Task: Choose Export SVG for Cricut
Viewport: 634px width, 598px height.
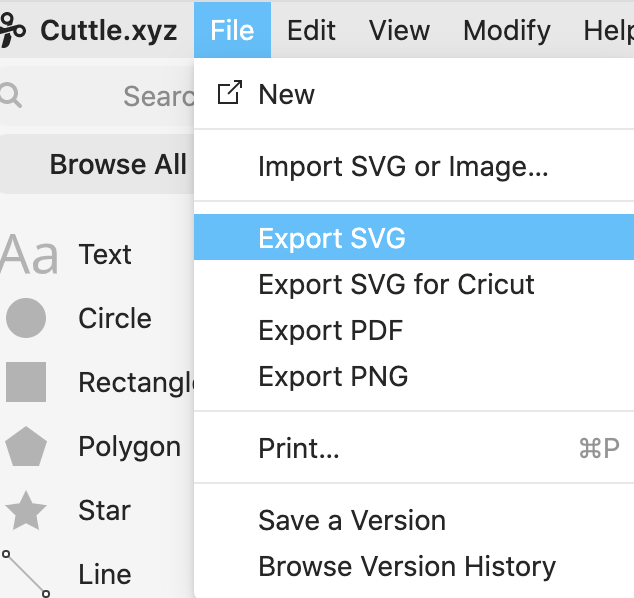Action: pos(396,284)
